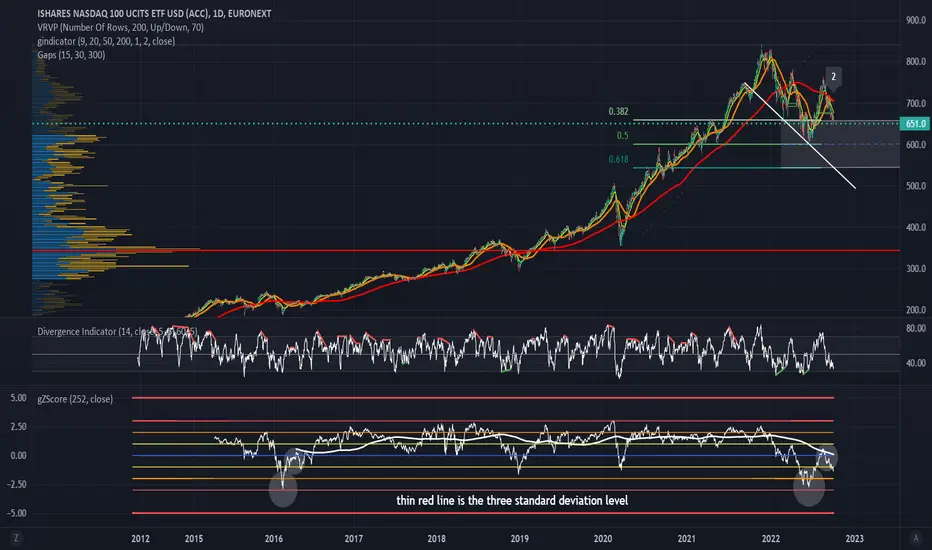Click the 700.0 price axis label
The width and height of the screenshot is (932, 550).
pos(916,103)
